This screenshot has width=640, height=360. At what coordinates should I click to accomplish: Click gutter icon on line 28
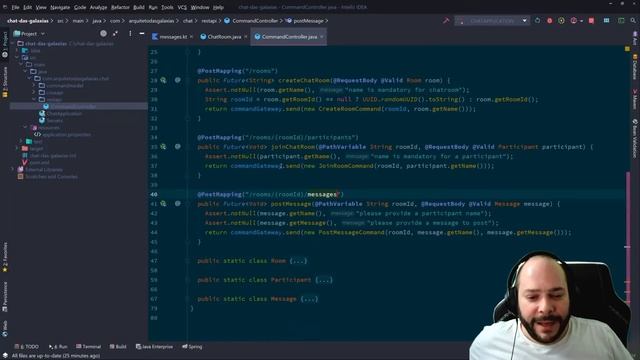(x=163, y=80)
